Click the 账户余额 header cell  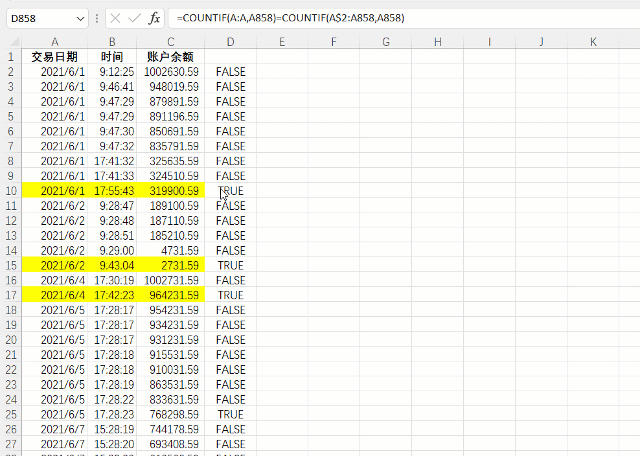(x=171, y=57)
